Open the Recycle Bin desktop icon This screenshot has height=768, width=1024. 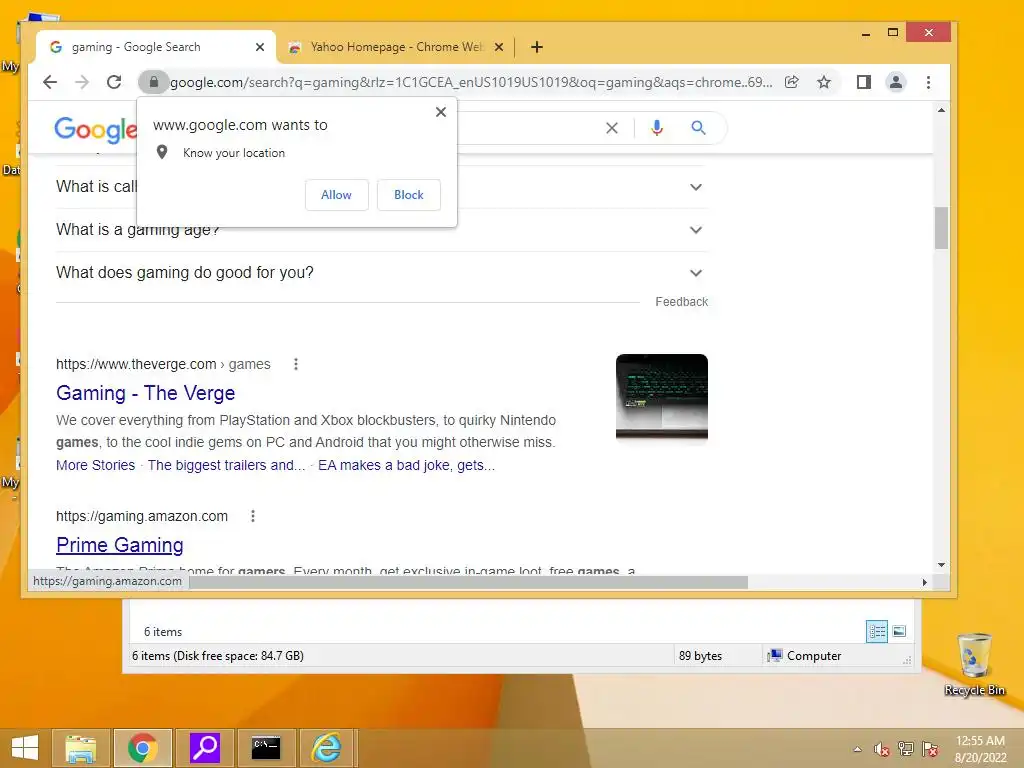(x=974, y=664)
